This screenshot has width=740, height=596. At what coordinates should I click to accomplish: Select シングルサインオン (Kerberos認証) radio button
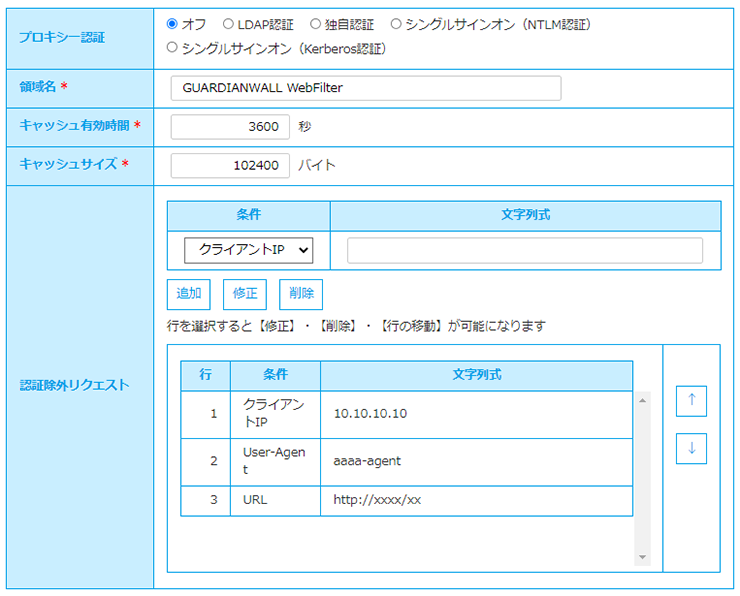172,48
